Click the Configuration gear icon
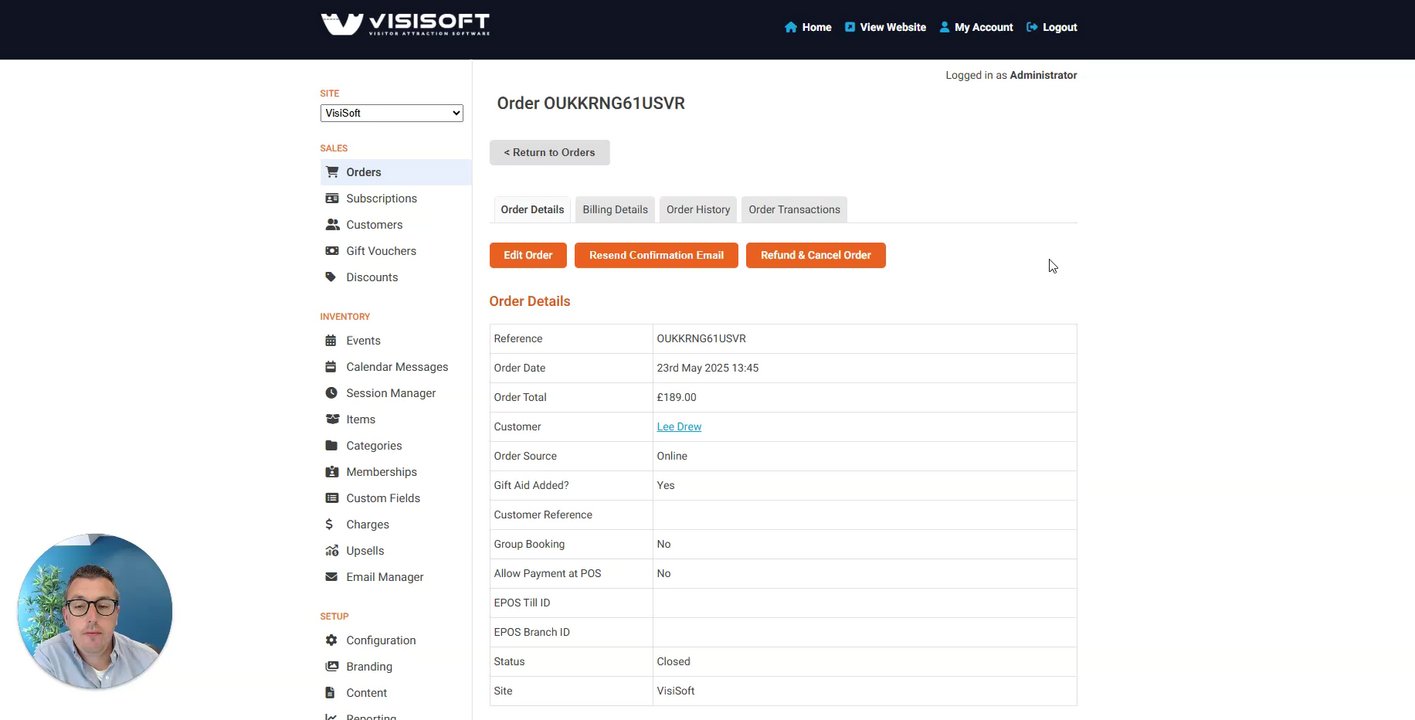The height and width of the screenshot is (720, 1415). tap(331, 640)
